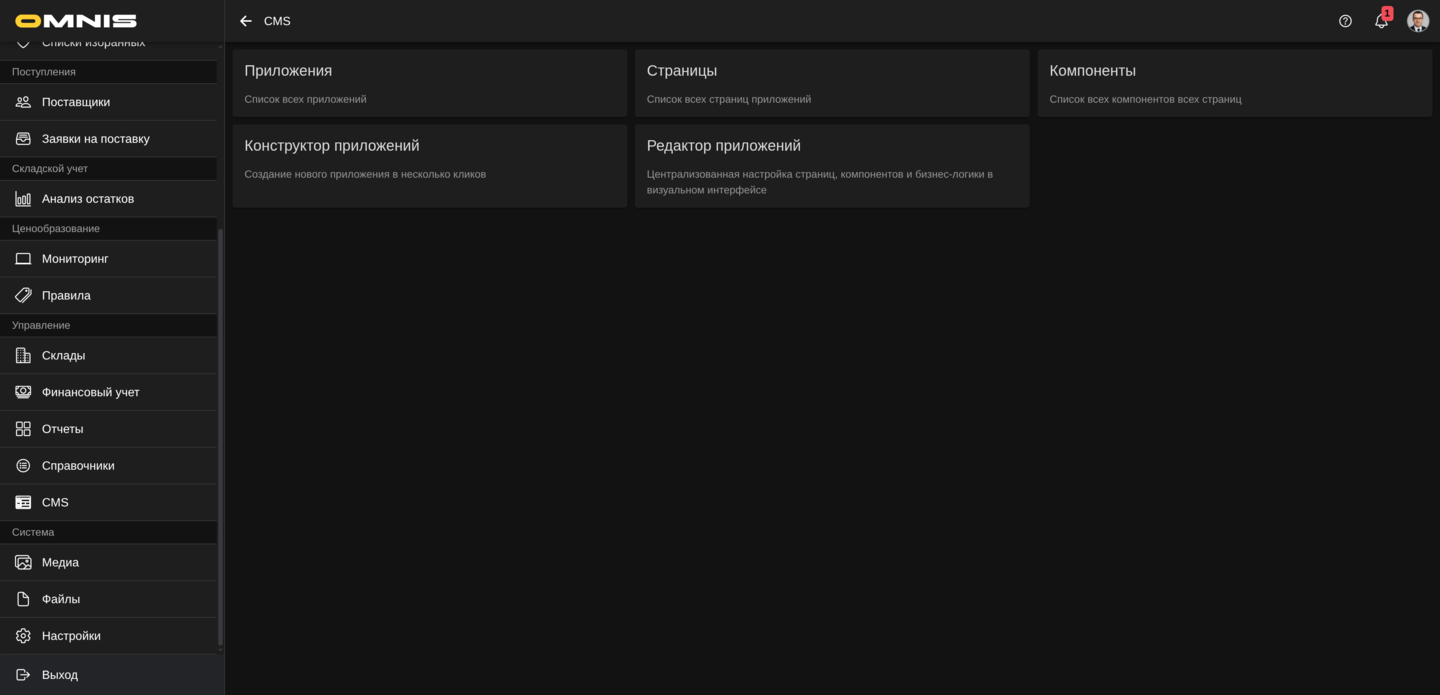The image size is (1440, 695).
Task: Go to Отчеты in the sidebar
Action: [x=62, y=429]
